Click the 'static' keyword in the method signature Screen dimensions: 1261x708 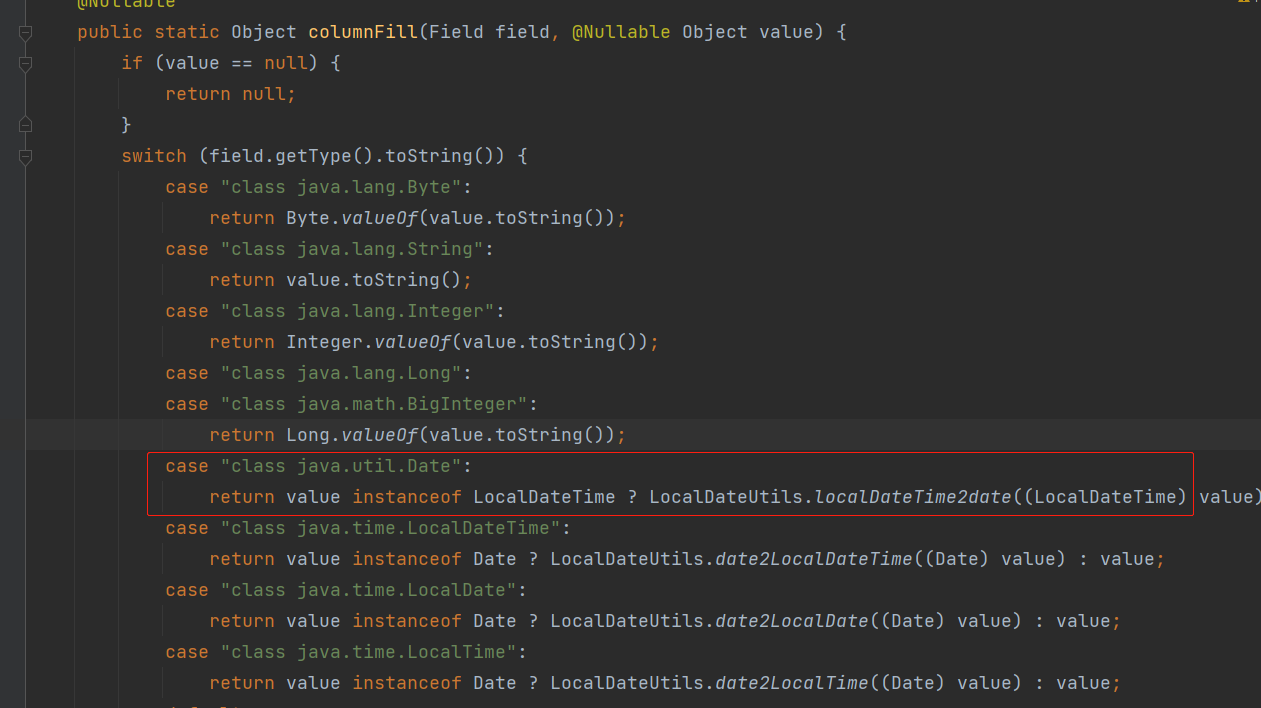(x=187, y=32)
